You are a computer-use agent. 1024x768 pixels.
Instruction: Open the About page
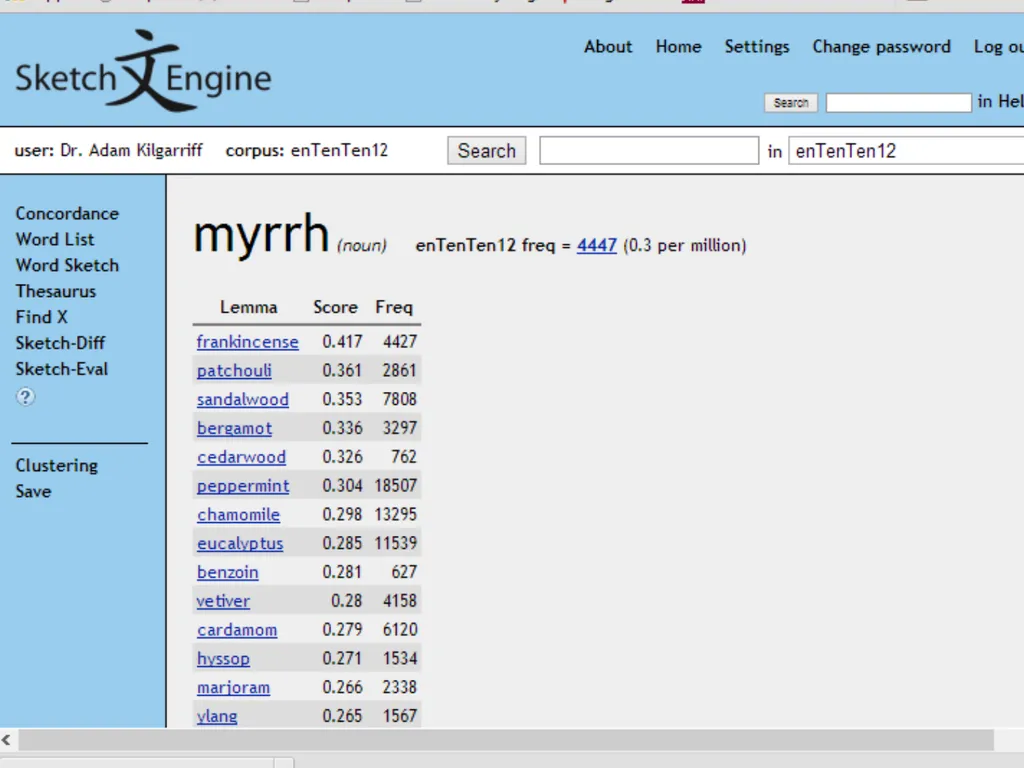(x=608, y=46)
